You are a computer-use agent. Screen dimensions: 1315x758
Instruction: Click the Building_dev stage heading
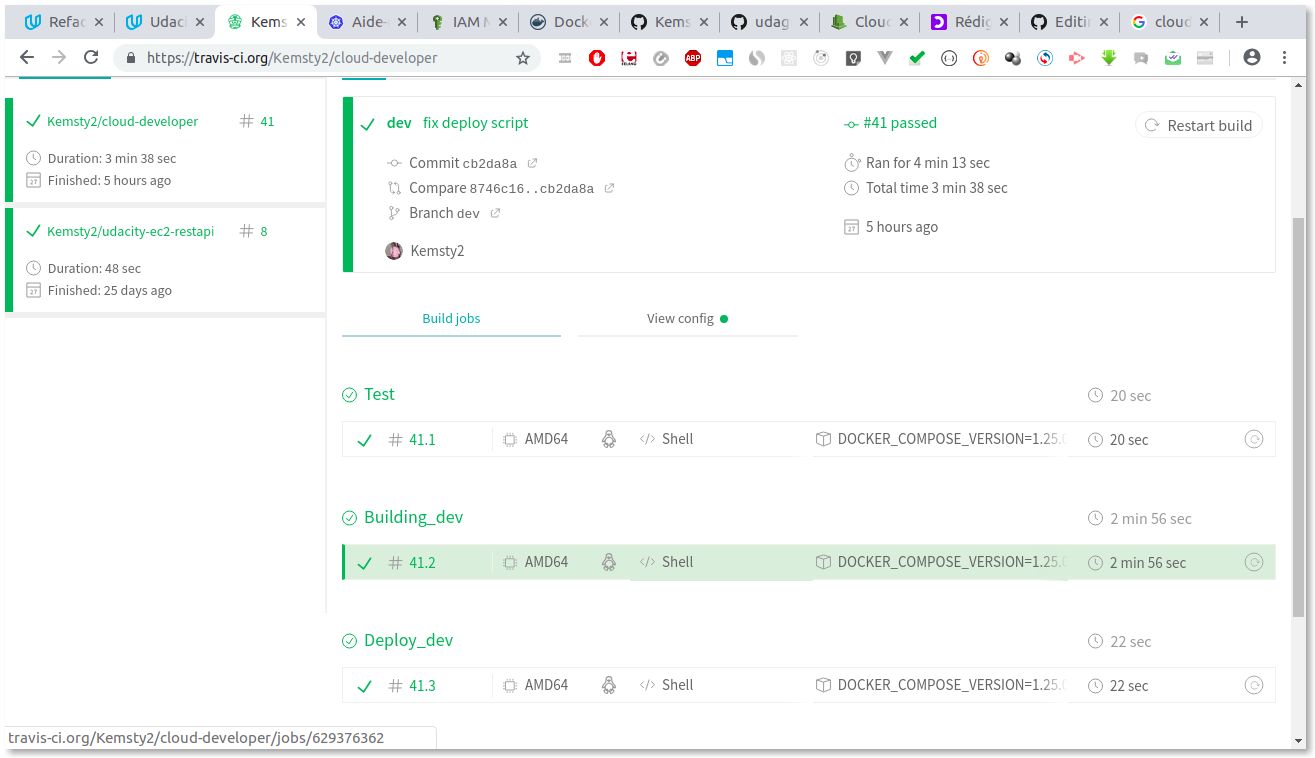point(413,517)
